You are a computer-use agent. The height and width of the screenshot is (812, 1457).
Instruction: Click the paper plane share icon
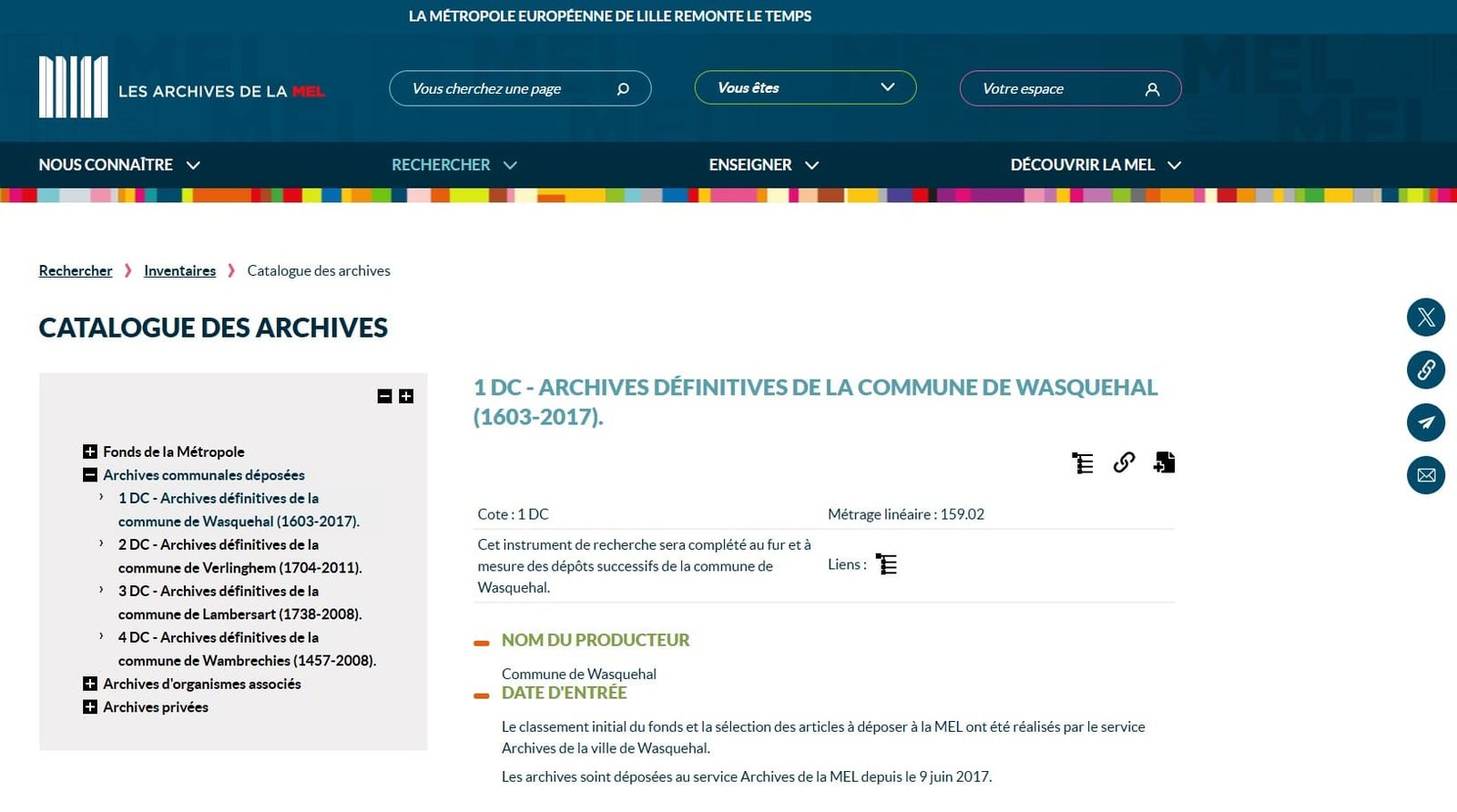[1426, 422]
